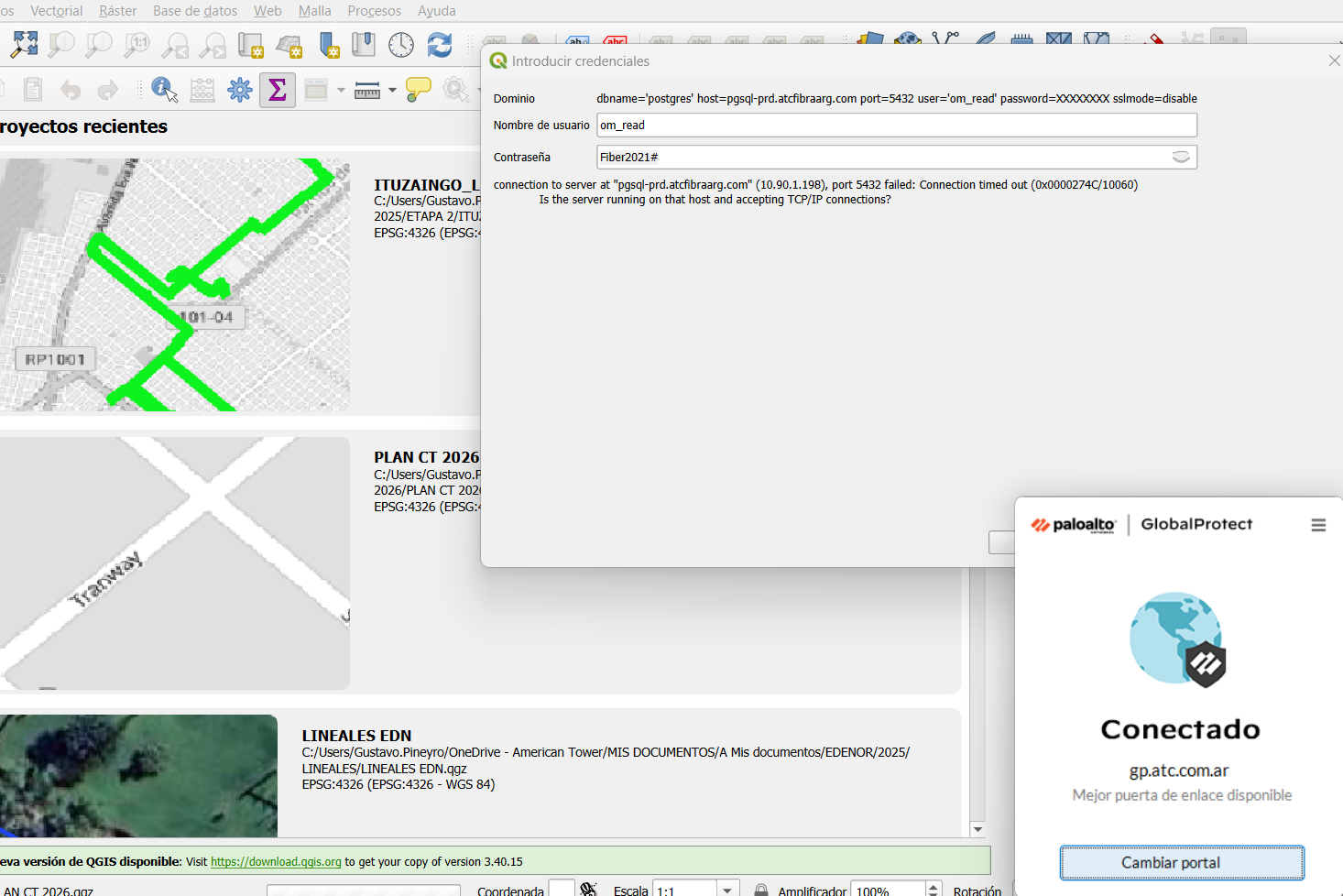1343x896 pixels.
Task: Click the Cambiar portal button
Action: coord(1182,862)
